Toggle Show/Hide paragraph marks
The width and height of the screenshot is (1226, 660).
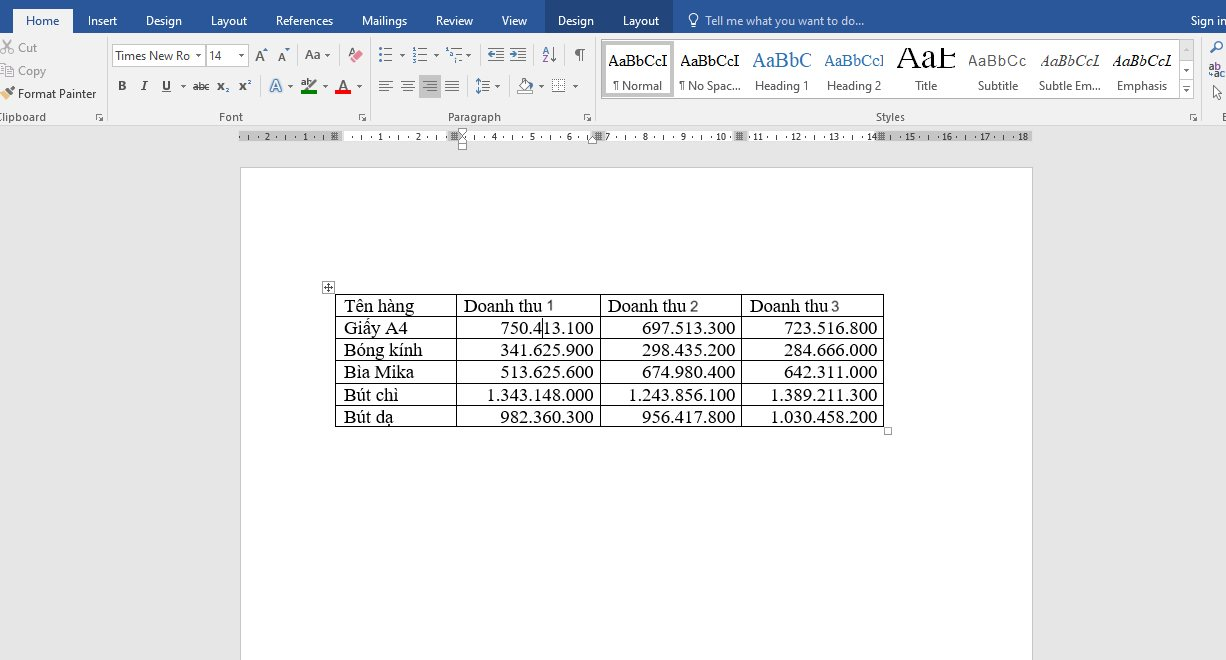[579, 55]
